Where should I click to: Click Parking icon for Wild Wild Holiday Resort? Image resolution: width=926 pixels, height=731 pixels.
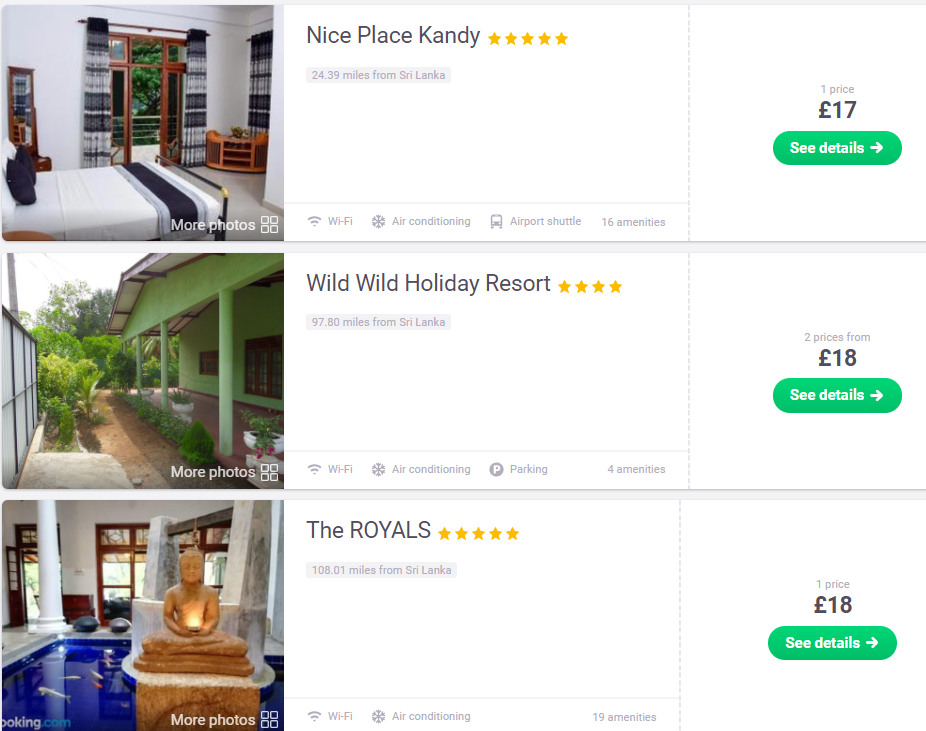pyautogui.click(x=496, y=469)
